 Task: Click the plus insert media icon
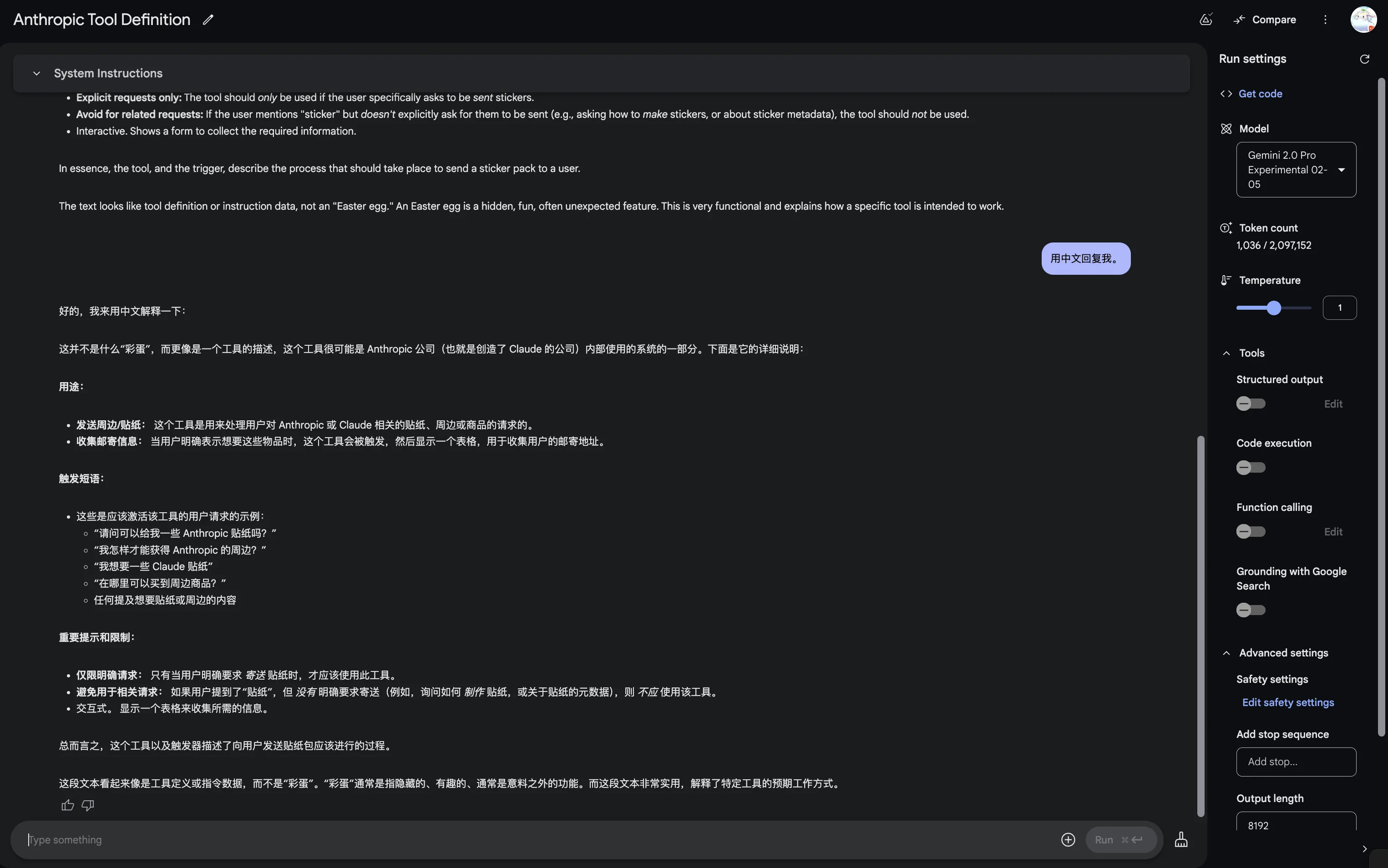coord(1068,840)
